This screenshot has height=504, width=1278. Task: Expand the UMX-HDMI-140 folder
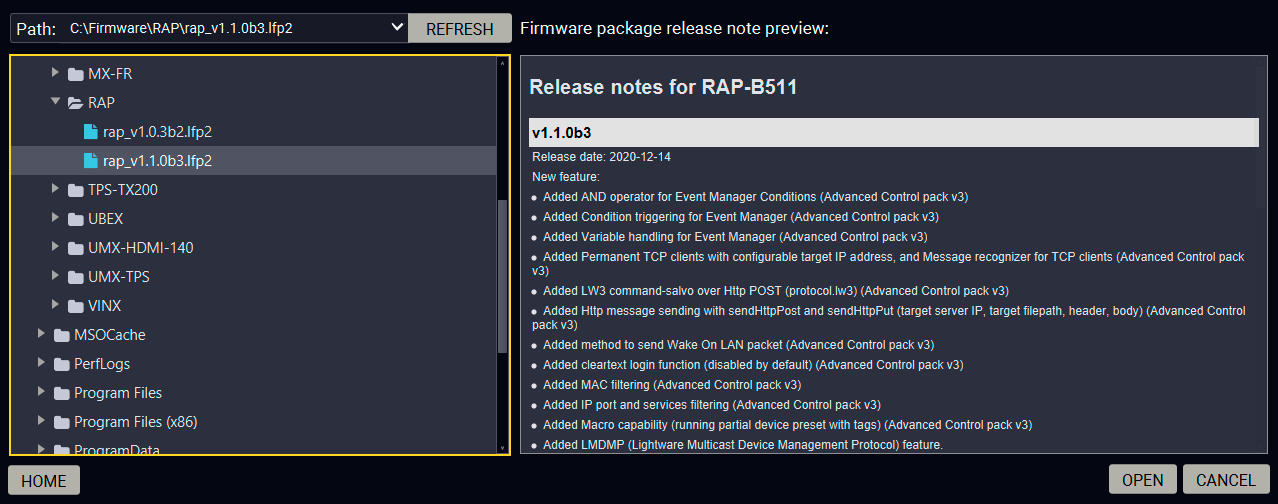pyautogui.click(x=55, y=248)
